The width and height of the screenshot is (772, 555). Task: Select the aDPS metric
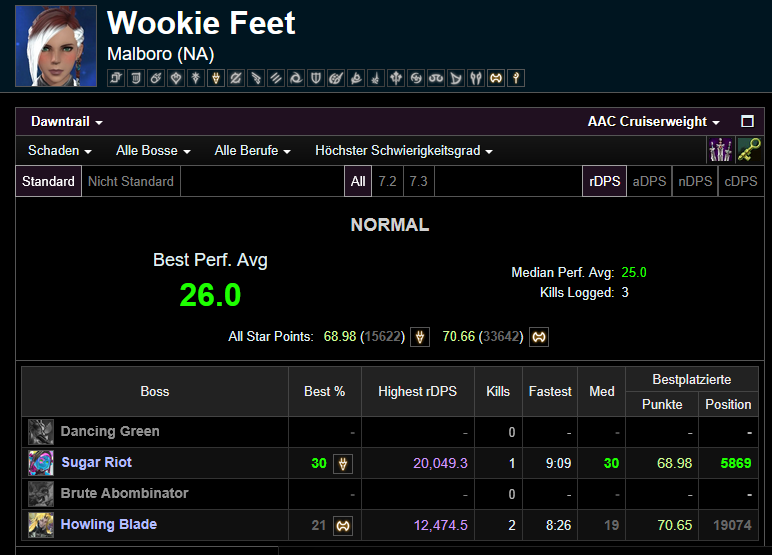(x=649, y=181)
